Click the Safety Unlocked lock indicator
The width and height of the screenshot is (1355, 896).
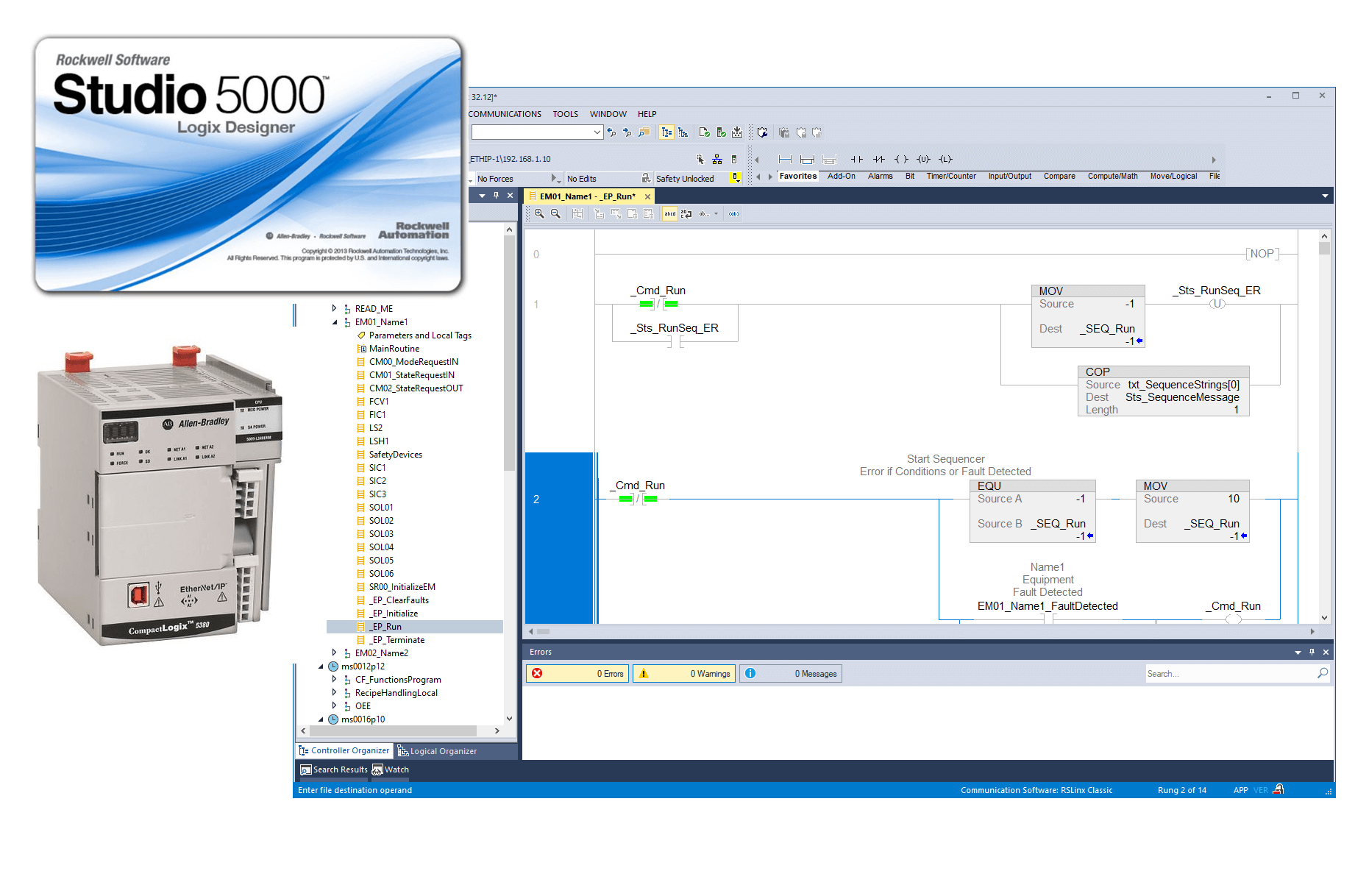[735, 177]
